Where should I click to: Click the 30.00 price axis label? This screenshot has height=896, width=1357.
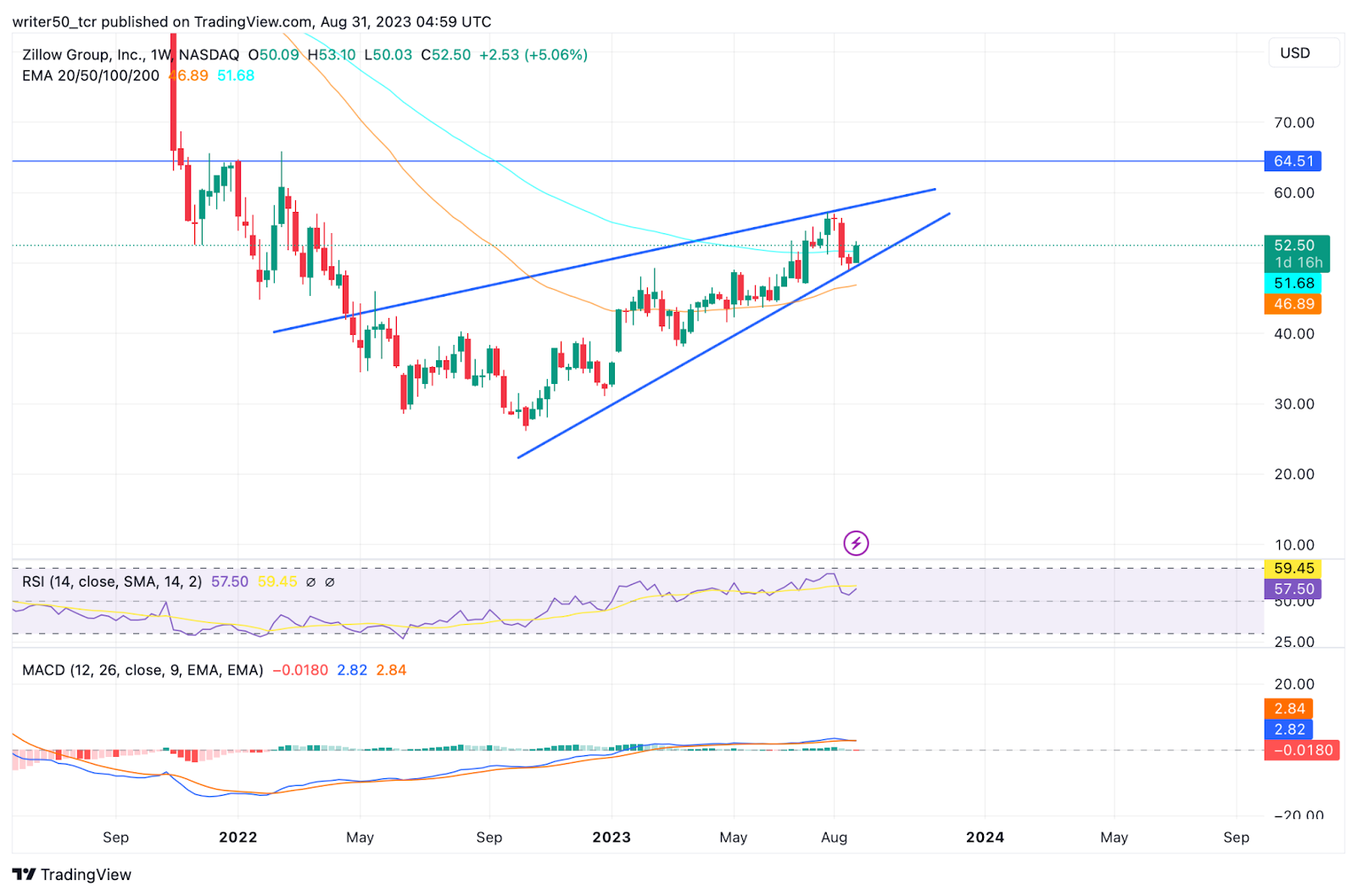click(1294, 403)
